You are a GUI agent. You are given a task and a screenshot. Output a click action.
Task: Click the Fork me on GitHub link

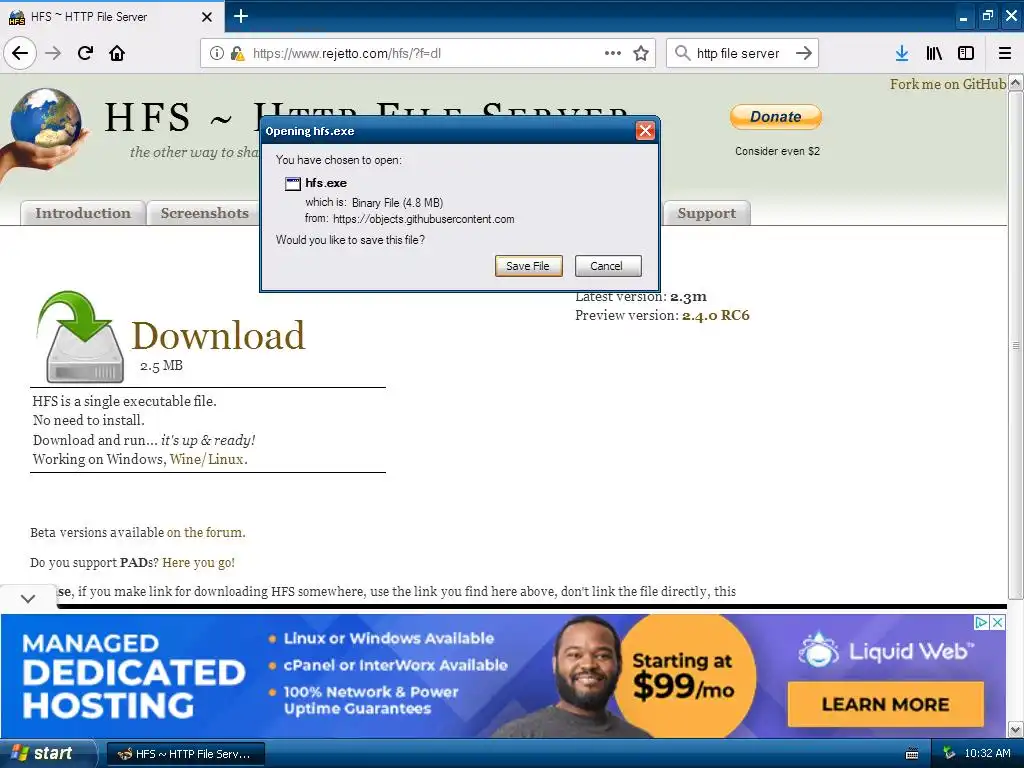point(948,84)
